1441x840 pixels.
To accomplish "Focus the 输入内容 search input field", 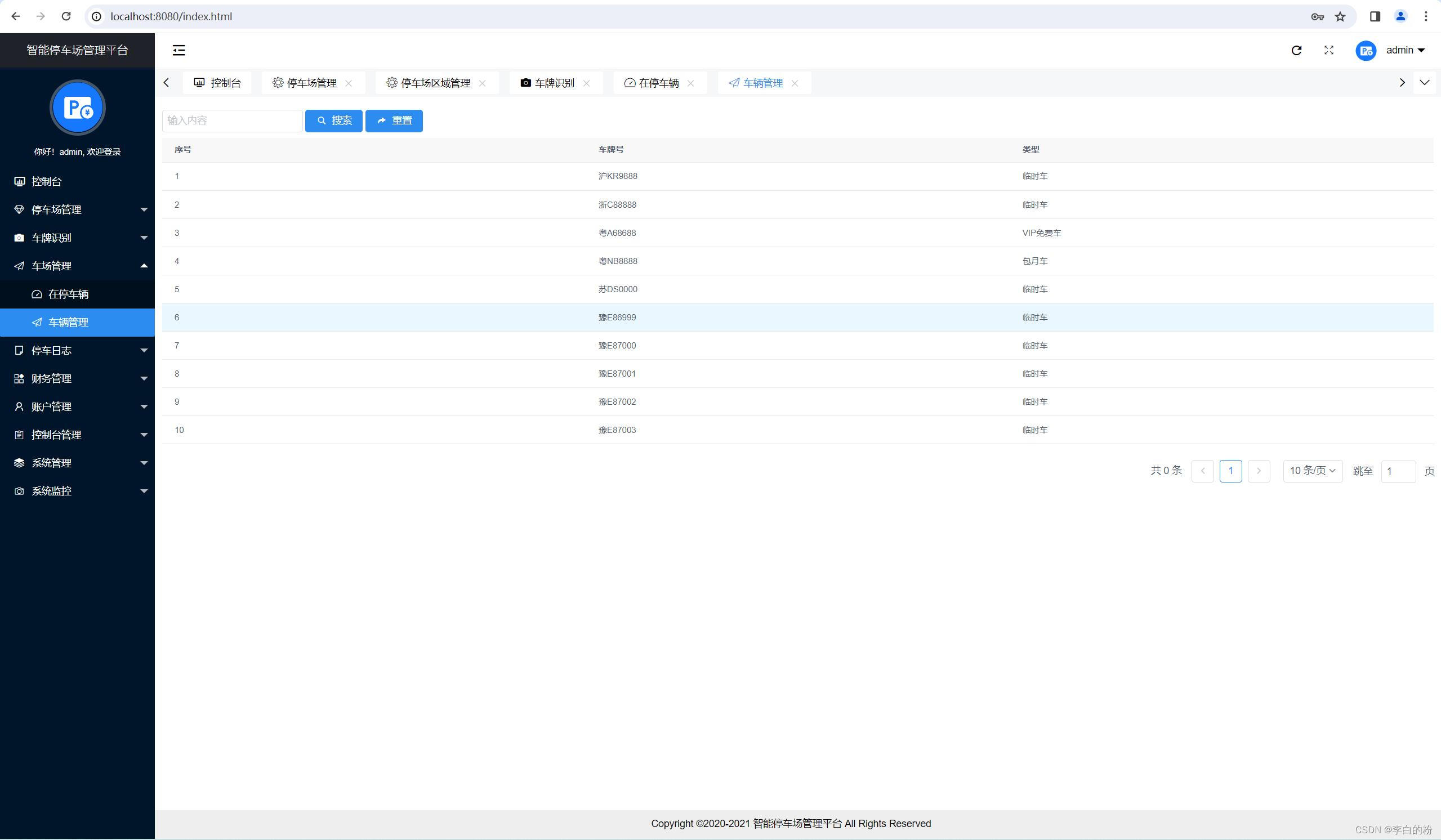I will [231, 120].
